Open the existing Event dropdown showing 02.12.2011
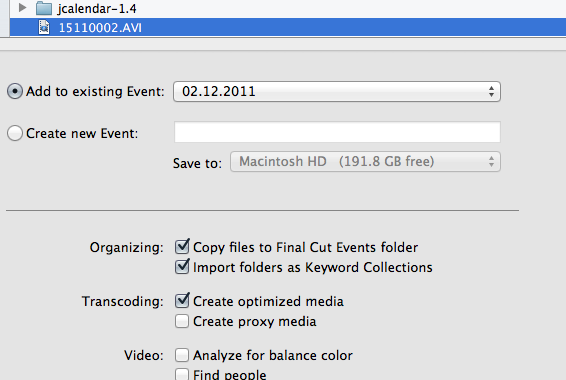The height and width of the screenshot is (380, 566). [x=337, y=91]
